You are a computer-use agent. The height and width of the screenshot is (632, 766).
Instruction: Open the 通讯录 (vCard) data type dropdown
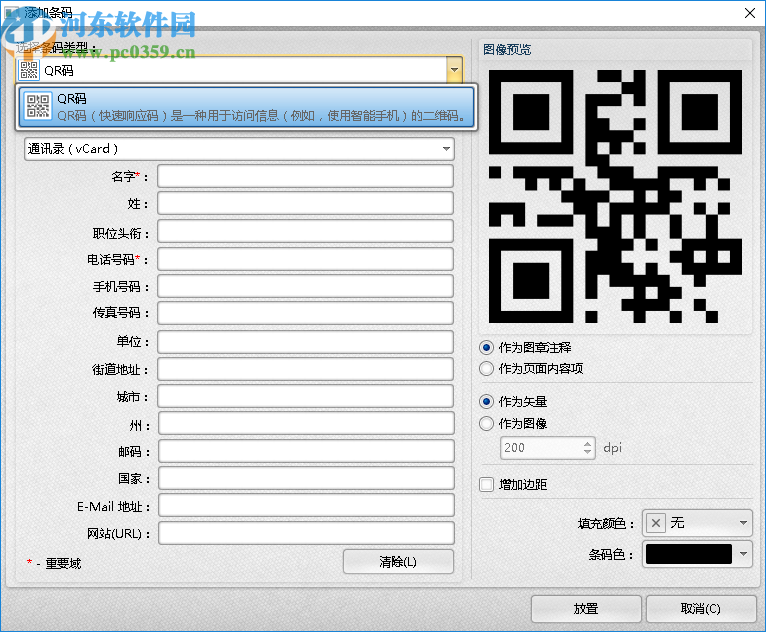pyautogui.click(x=239, y=149)
